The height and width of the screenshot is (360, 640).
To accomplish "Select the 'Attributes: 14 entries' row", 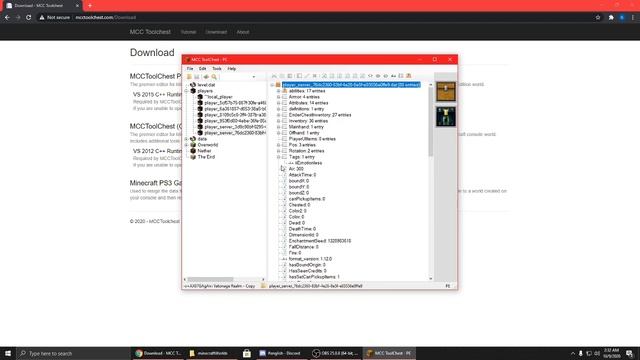I will coord(308,103).
